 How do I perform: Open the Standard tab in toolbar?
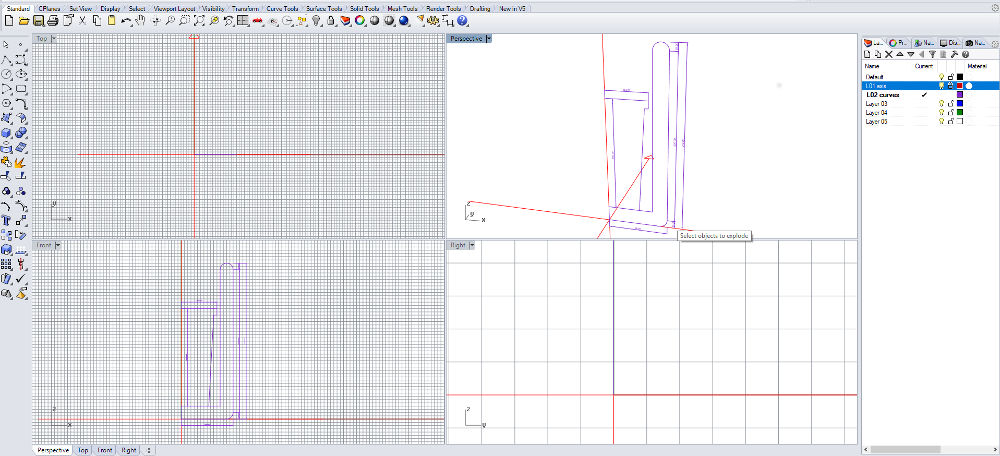[x=18, y=8]
